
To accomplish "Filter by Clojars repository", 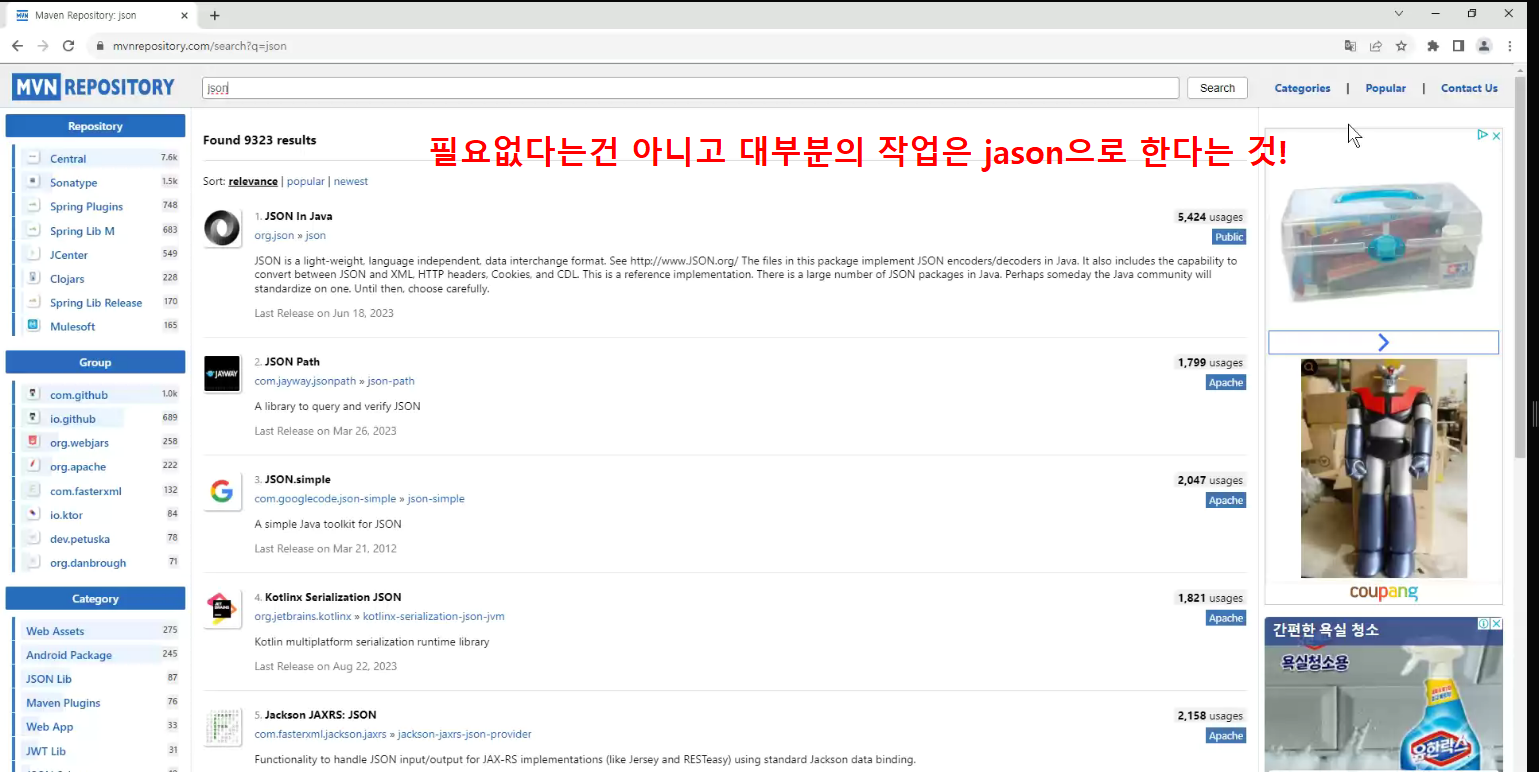I will [x=67, y=279].
